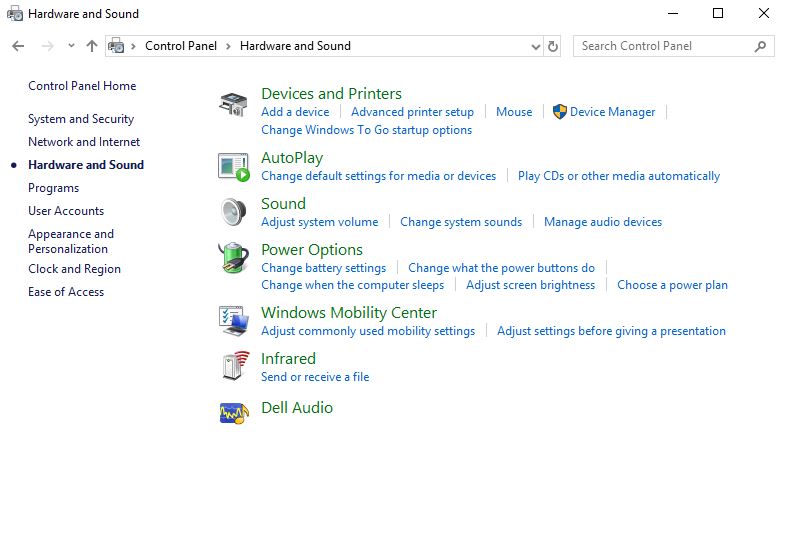Click the Devices and Printers icon
785x537 pixels.
pyautogui.click(x=233, y=103)
